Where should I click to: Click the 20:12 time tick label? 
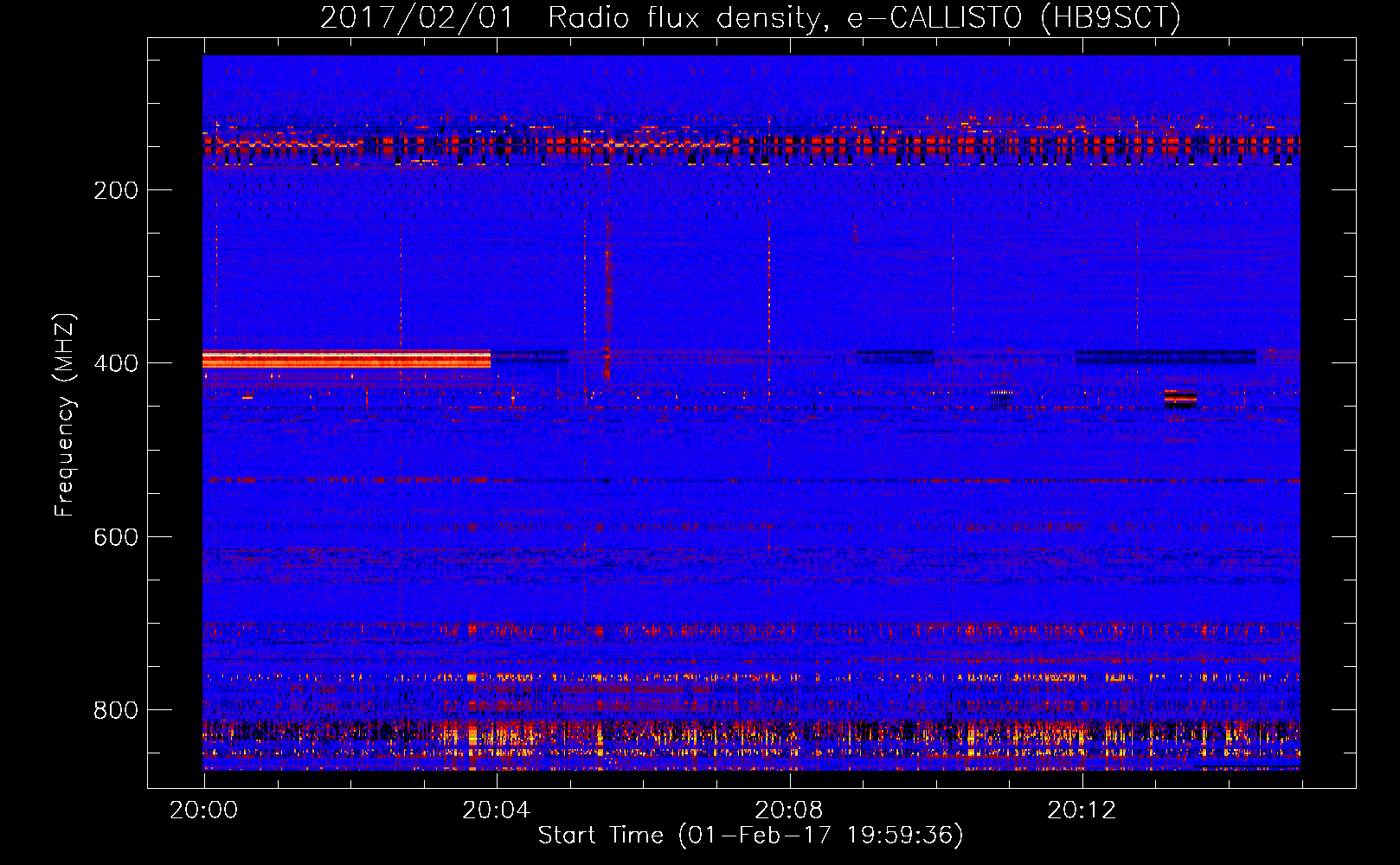tap(1082, 811)
